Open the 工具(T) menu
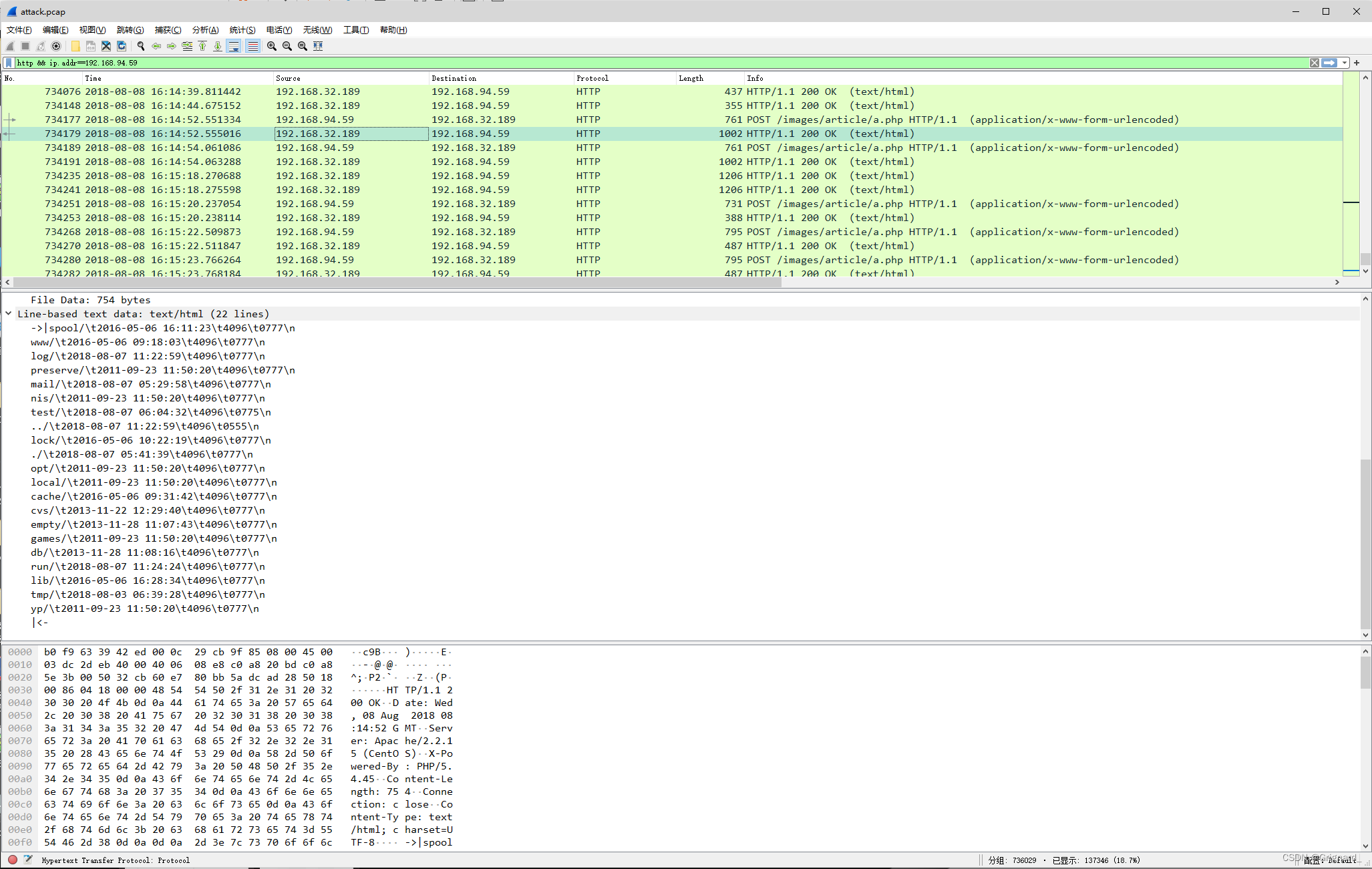1372x869 pixels. point(356,30)
